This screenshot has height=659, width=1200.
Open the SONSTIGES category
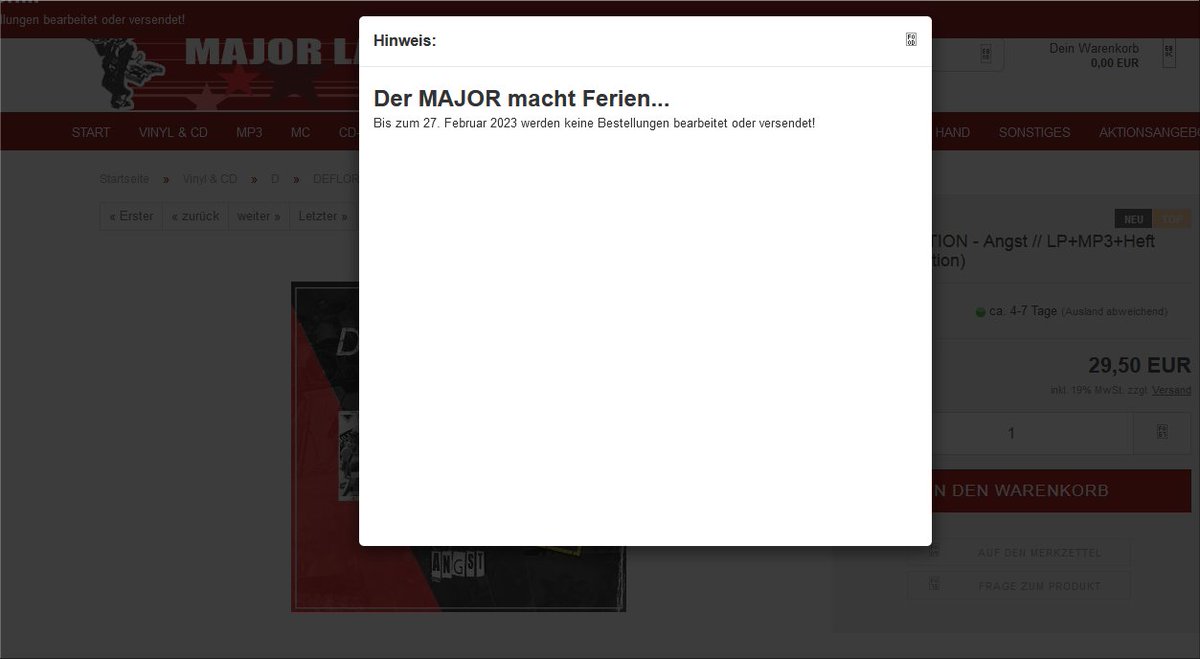point(1034,132)
